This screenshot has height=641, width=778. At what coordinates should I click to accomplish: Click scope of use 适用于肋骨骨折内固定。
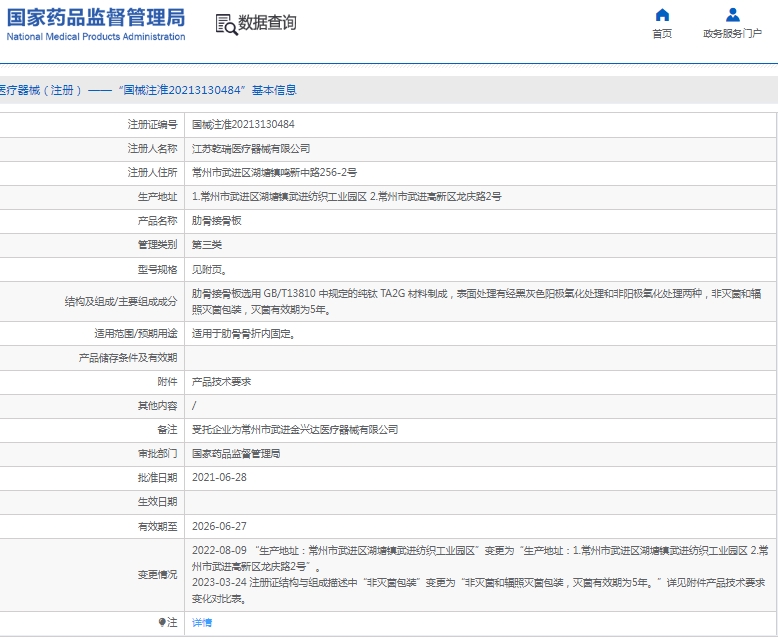pyautogui.click(x=244, y=334)
